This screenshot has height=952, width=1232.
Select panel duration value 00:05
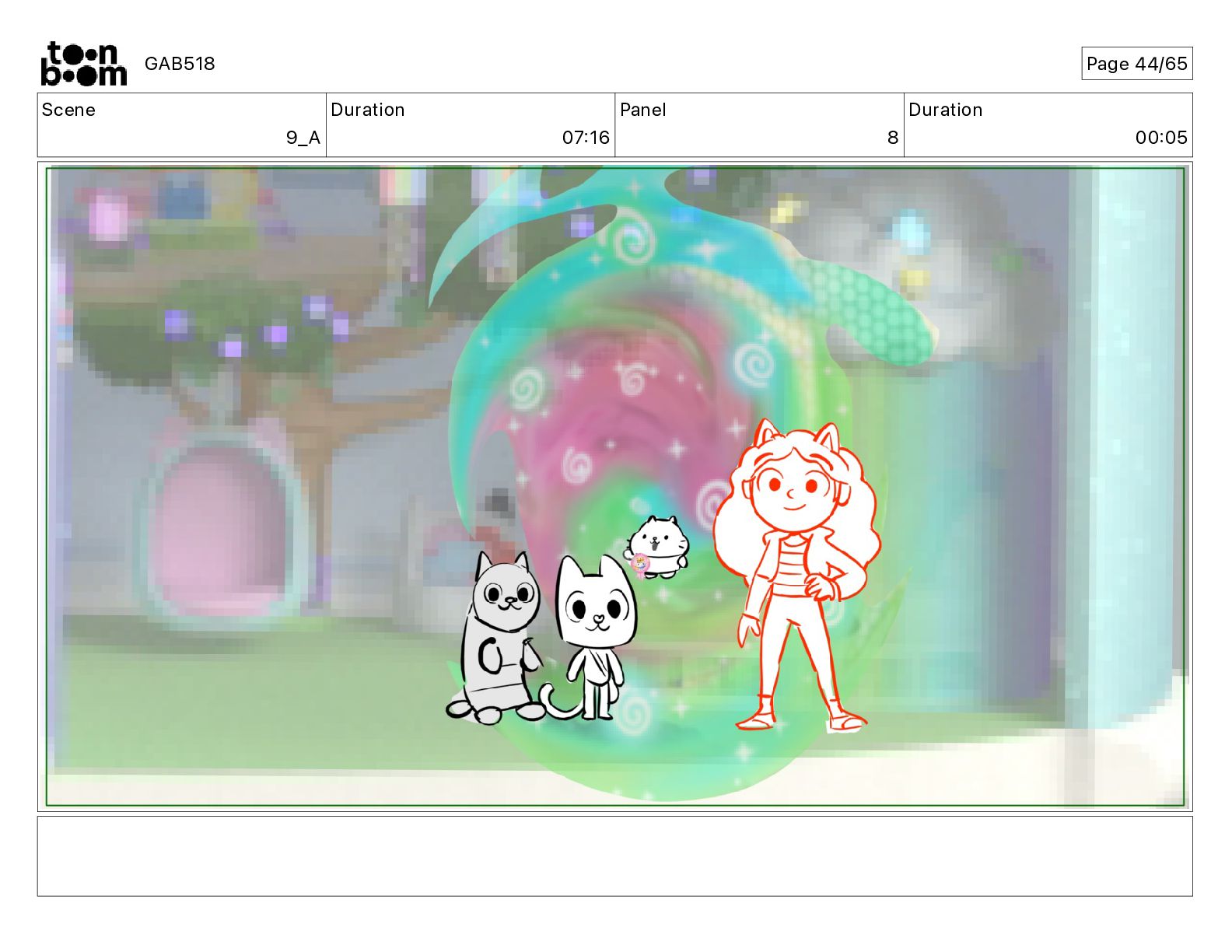tap(1161, 138)
